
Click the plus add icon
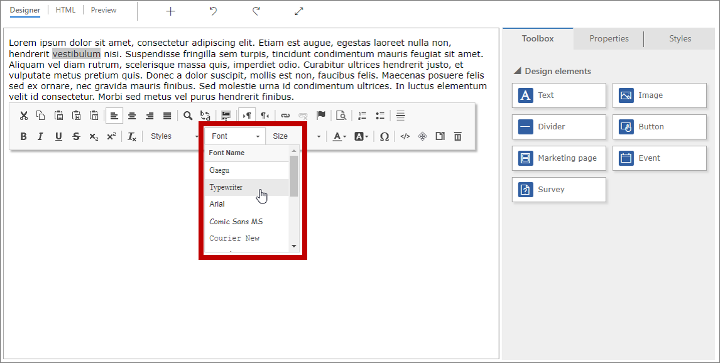pyautogui.click(x=170, y=11)
